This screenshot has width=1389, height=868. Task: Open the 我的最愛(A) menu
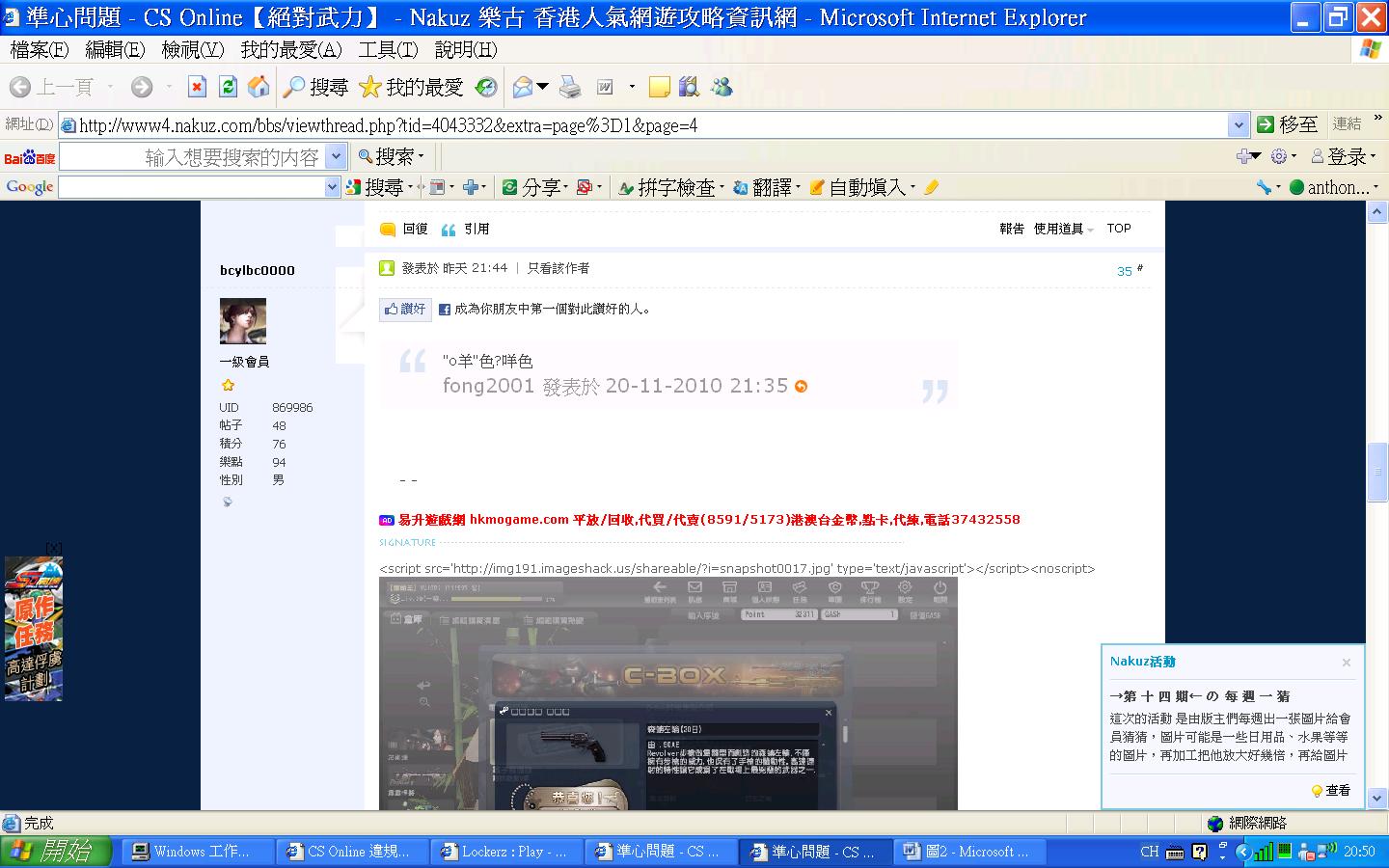[290, 49]
